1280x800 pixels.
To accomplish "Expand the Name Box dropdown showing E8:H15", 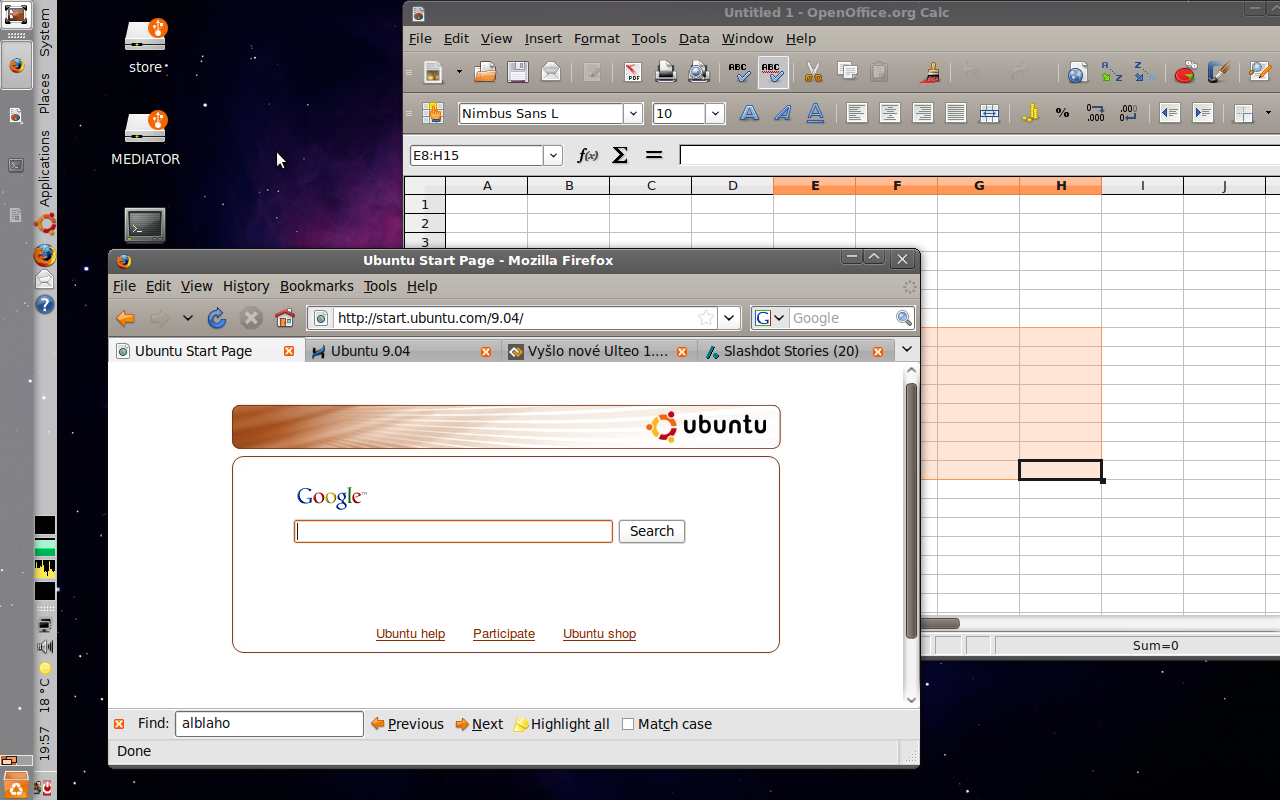I will (553, 155).
